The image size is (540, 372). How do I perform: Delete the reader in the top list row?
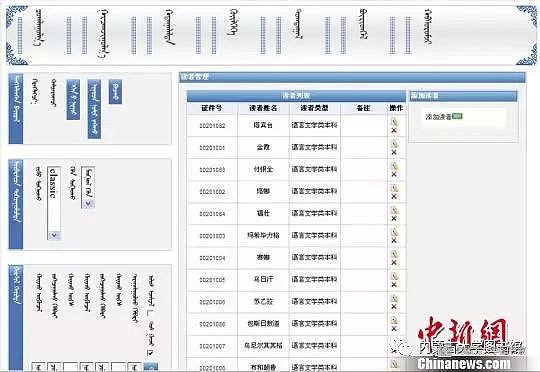pos(394,131)
